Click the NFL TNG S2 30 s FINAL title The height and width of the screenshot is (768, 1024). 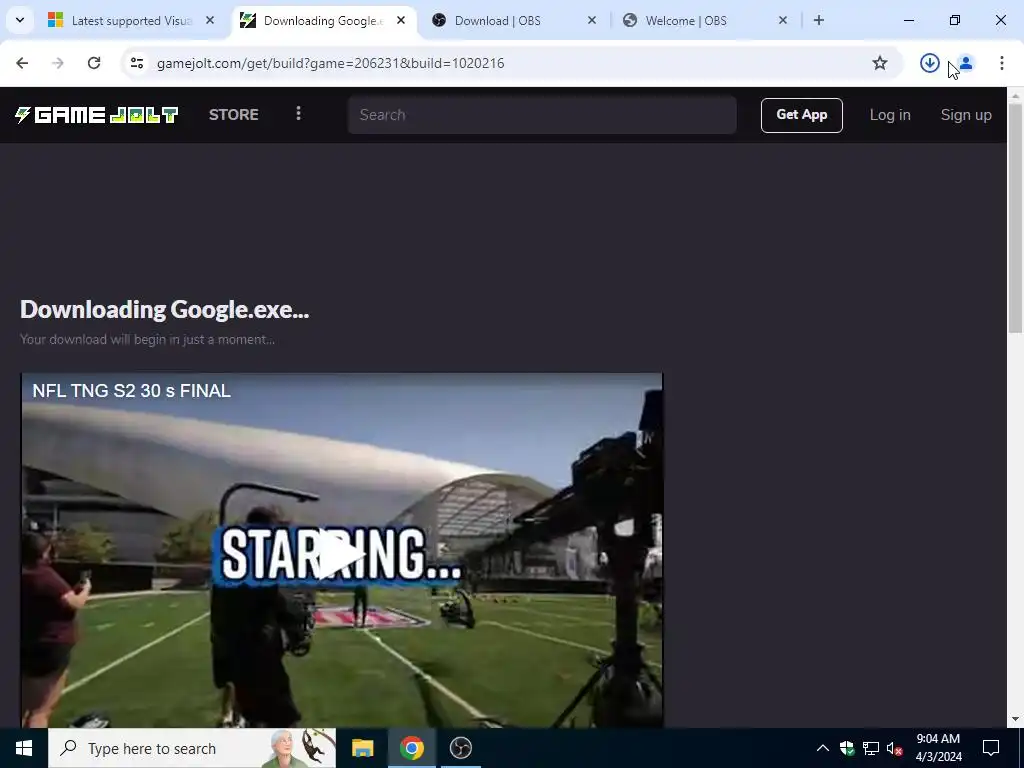point(131,391)
